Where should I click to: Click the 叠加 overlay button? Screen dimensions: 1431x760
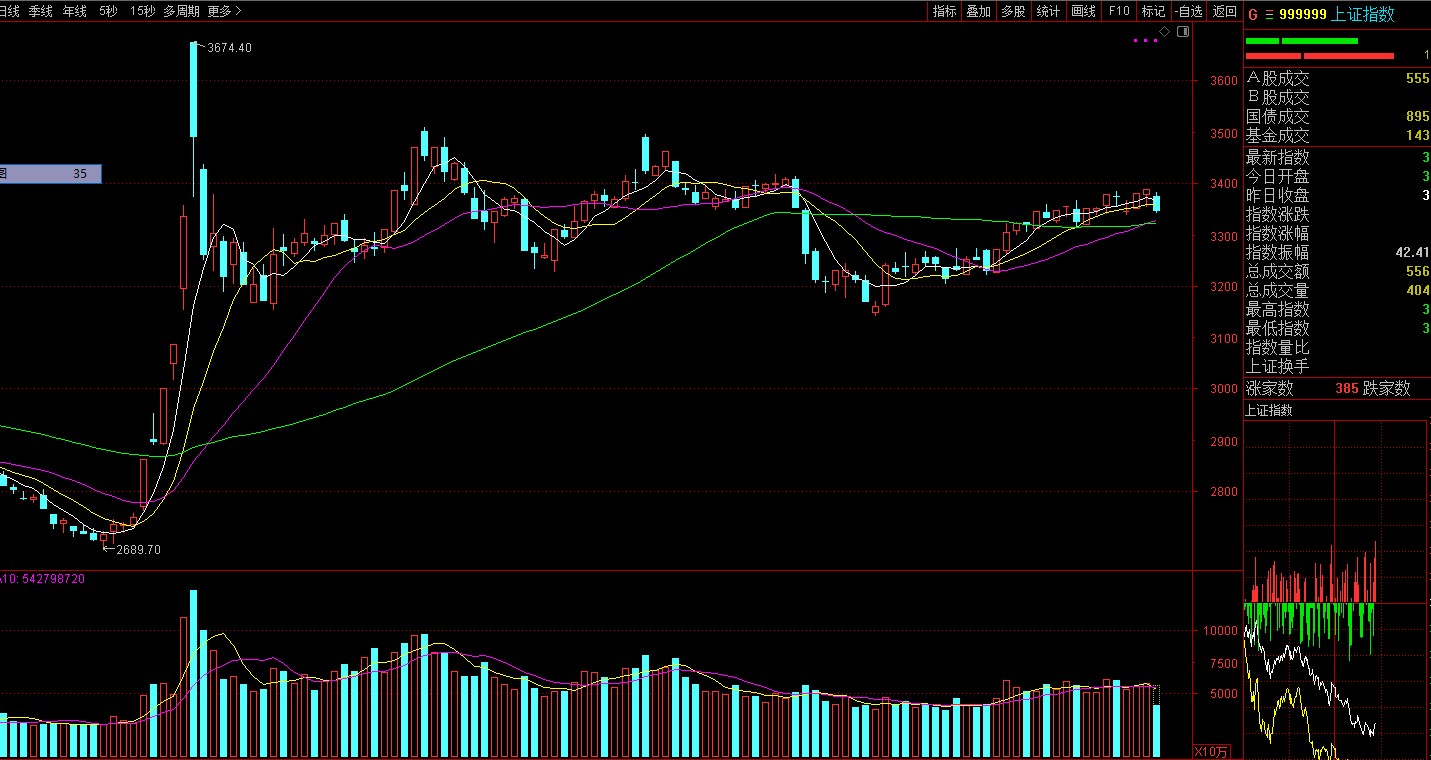(x=978, y=11)
